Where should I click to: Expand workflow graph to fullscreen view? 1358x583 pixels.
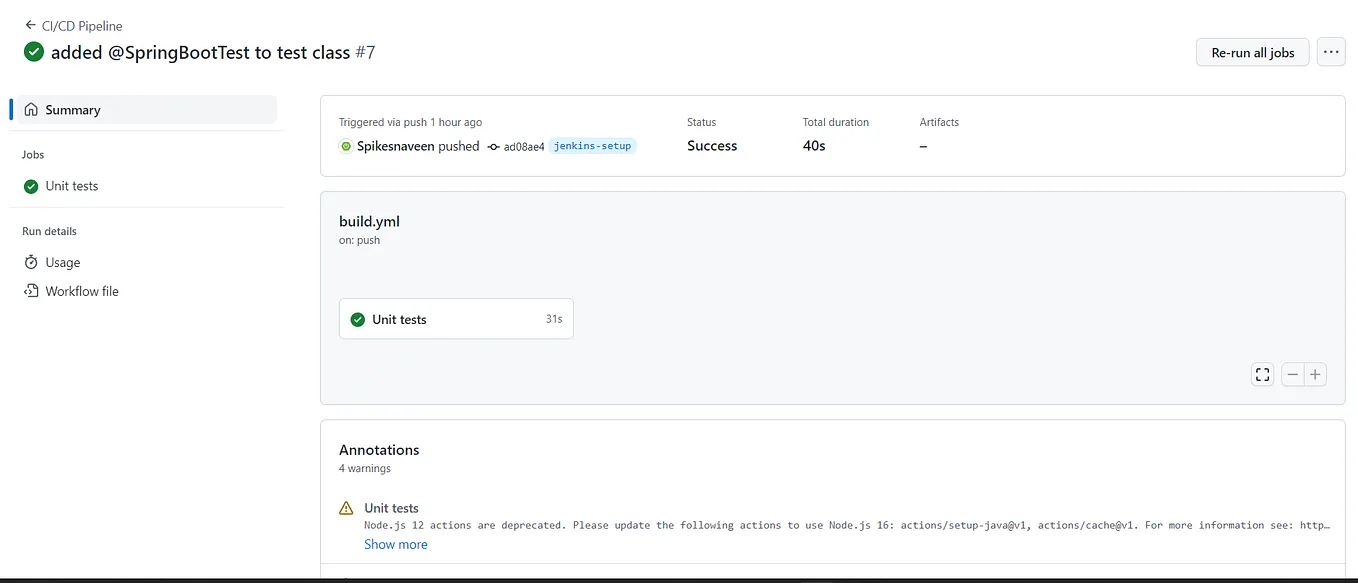pyautogui.click(x=1262, y=373)
